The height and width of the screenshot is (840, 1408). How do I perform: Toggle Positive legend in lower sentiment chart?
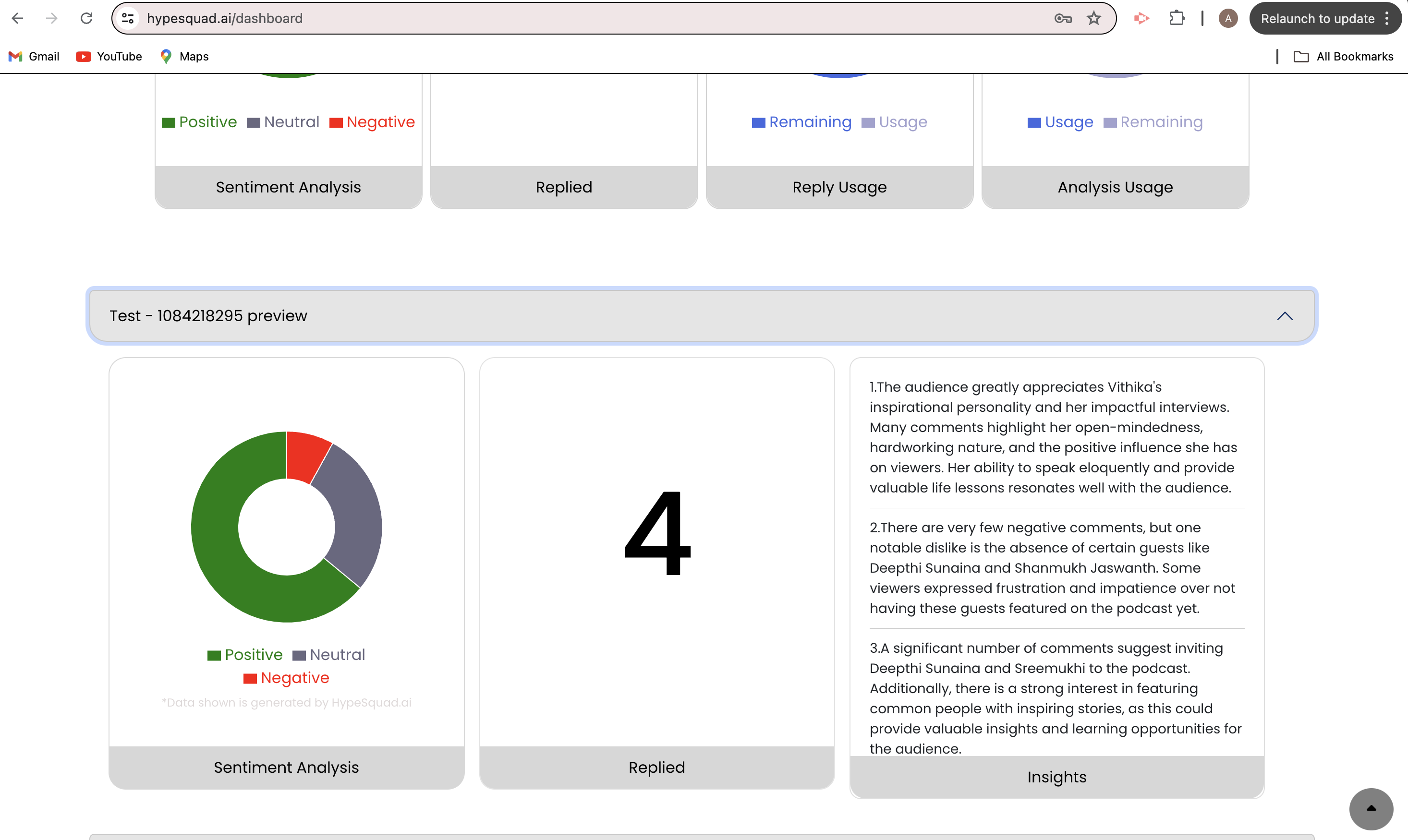245,655
